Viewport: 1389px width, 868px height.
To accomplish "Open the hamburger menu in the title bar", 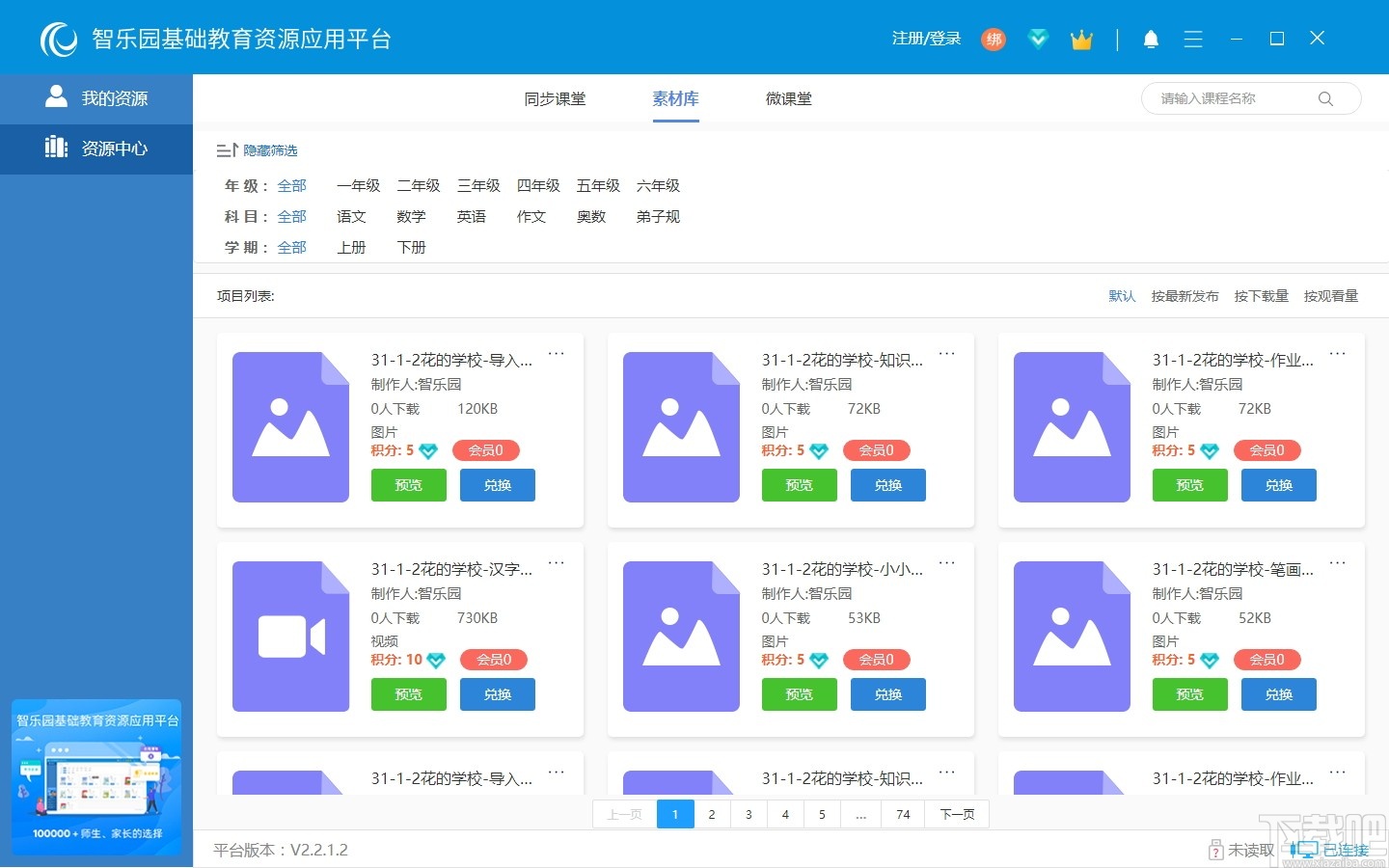I will pyautogui.click(x=1193, y=39).
